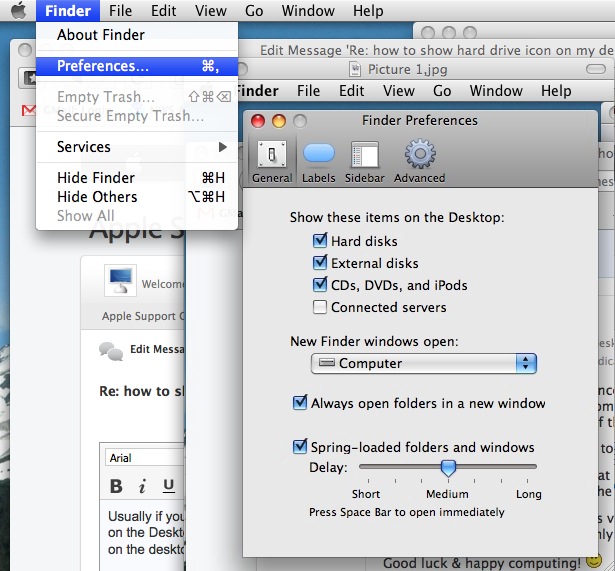Click the Long label under Delay slider
Image resolution: width=615 pixels, height=571 pixels.
pyautogui.click(x=529, y=494)
